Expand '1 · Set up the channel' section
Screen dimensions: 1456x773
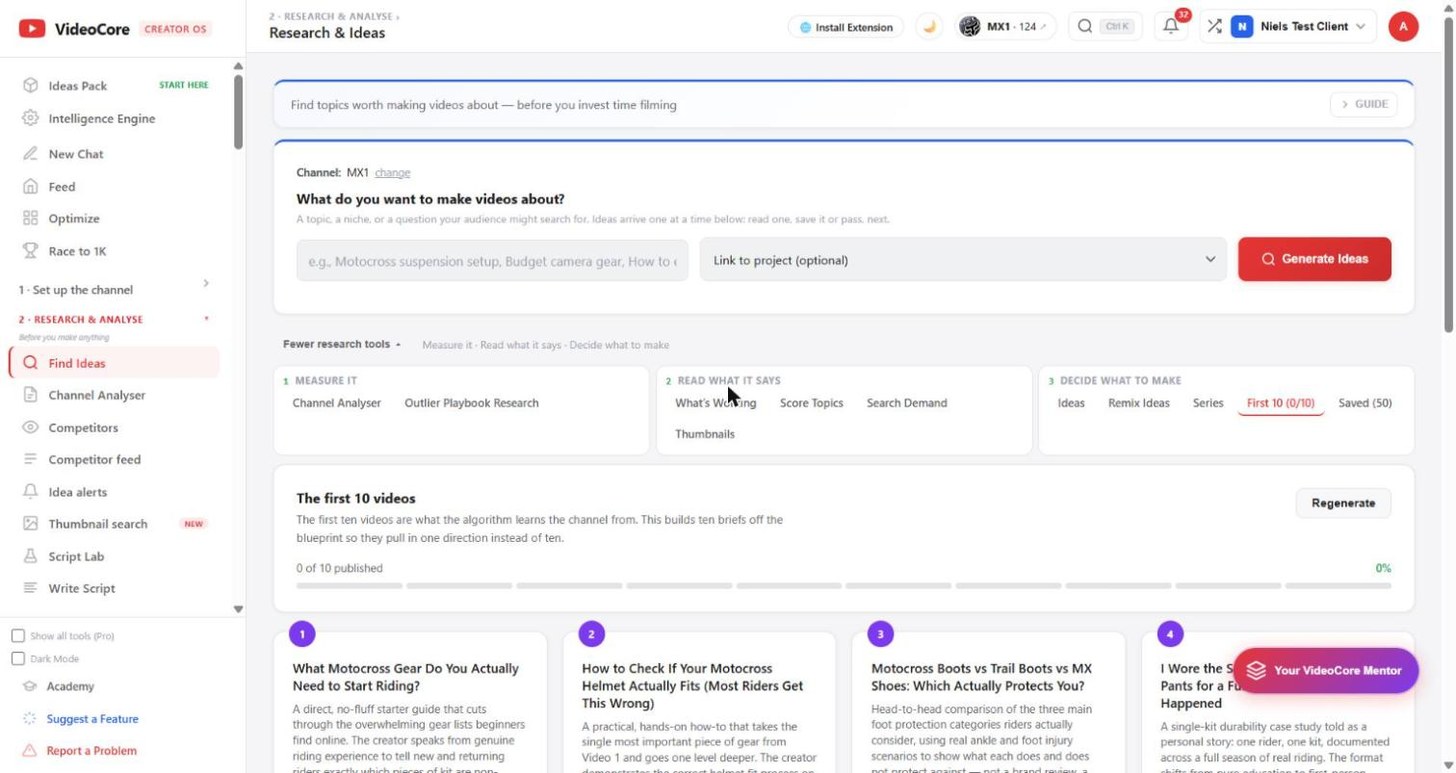[x=115, y=289]
